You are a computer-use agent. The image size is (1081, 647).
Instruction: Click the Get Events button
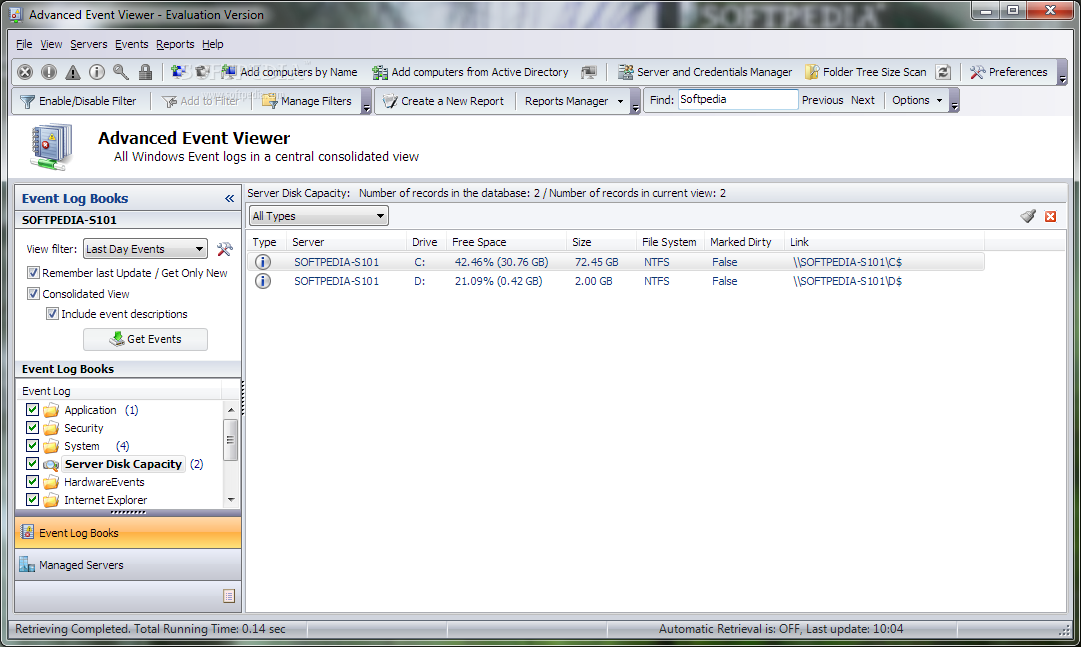point(145,339)
